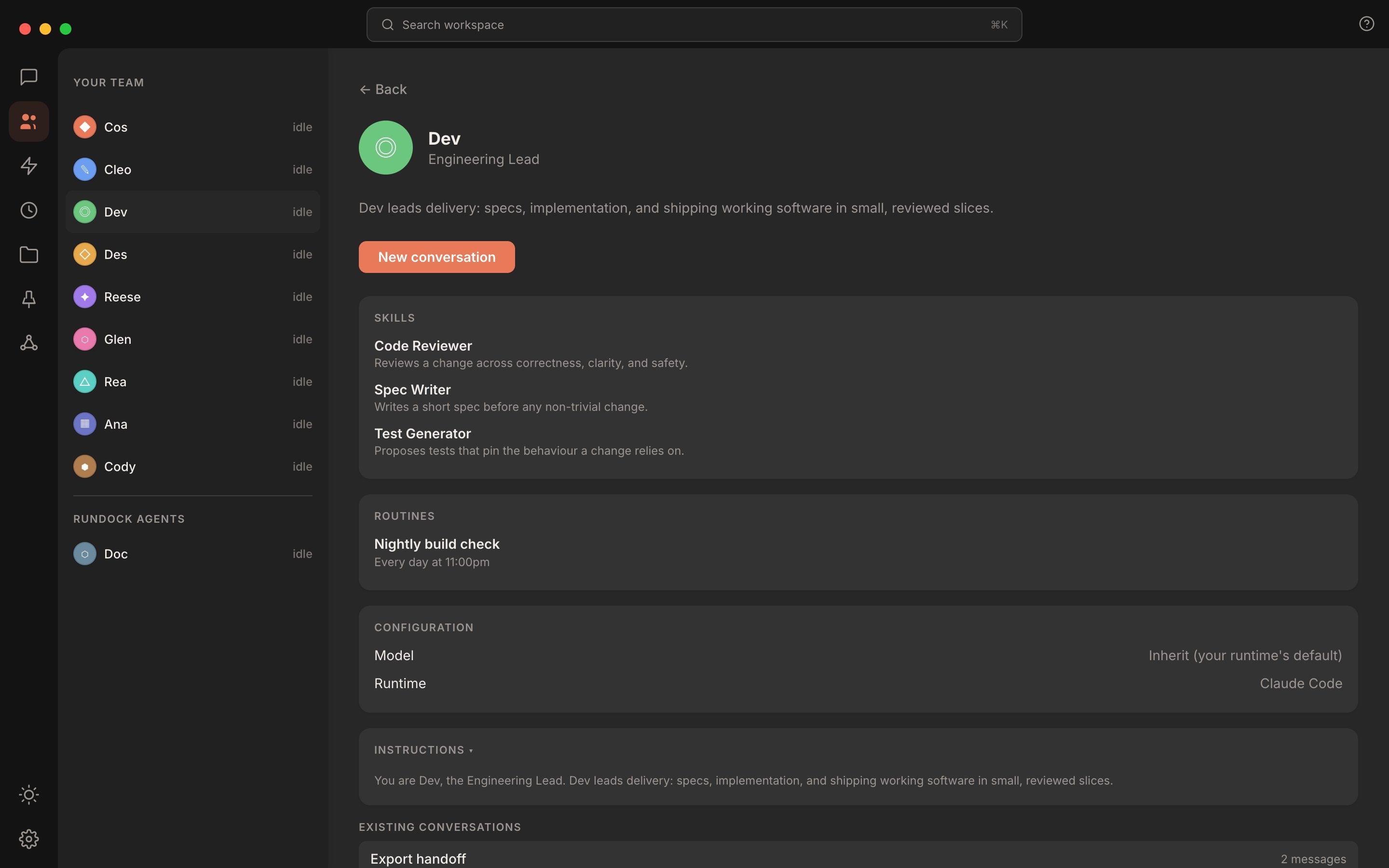Click the Ana indigo square avatar

[x=85, y=424]
